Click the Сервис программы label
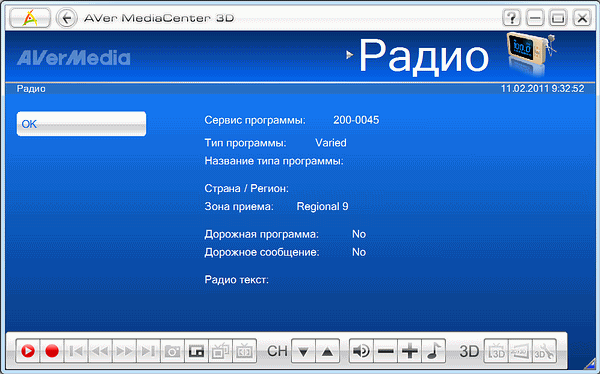600x374 pixels. click(255, 121)
